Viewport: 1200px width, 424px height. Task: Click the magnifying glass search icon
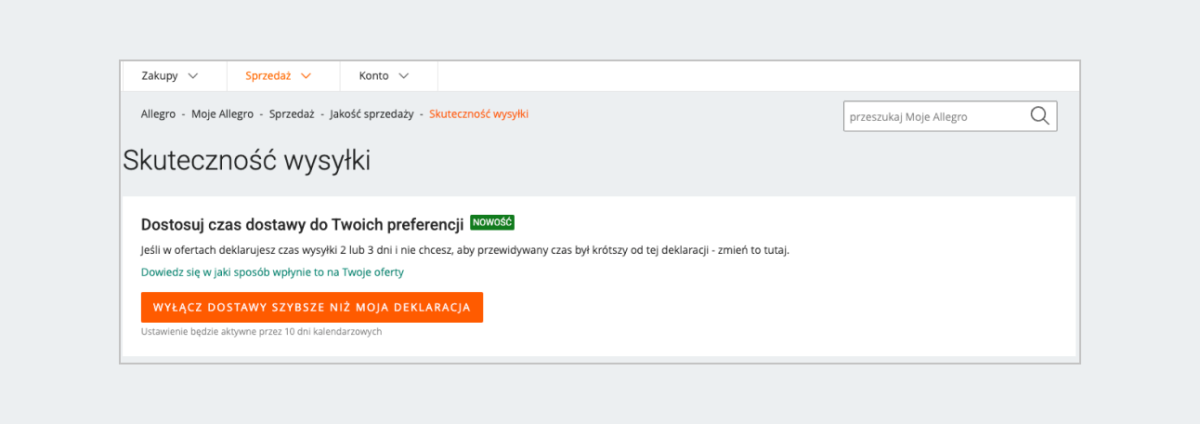[1040, 116]
